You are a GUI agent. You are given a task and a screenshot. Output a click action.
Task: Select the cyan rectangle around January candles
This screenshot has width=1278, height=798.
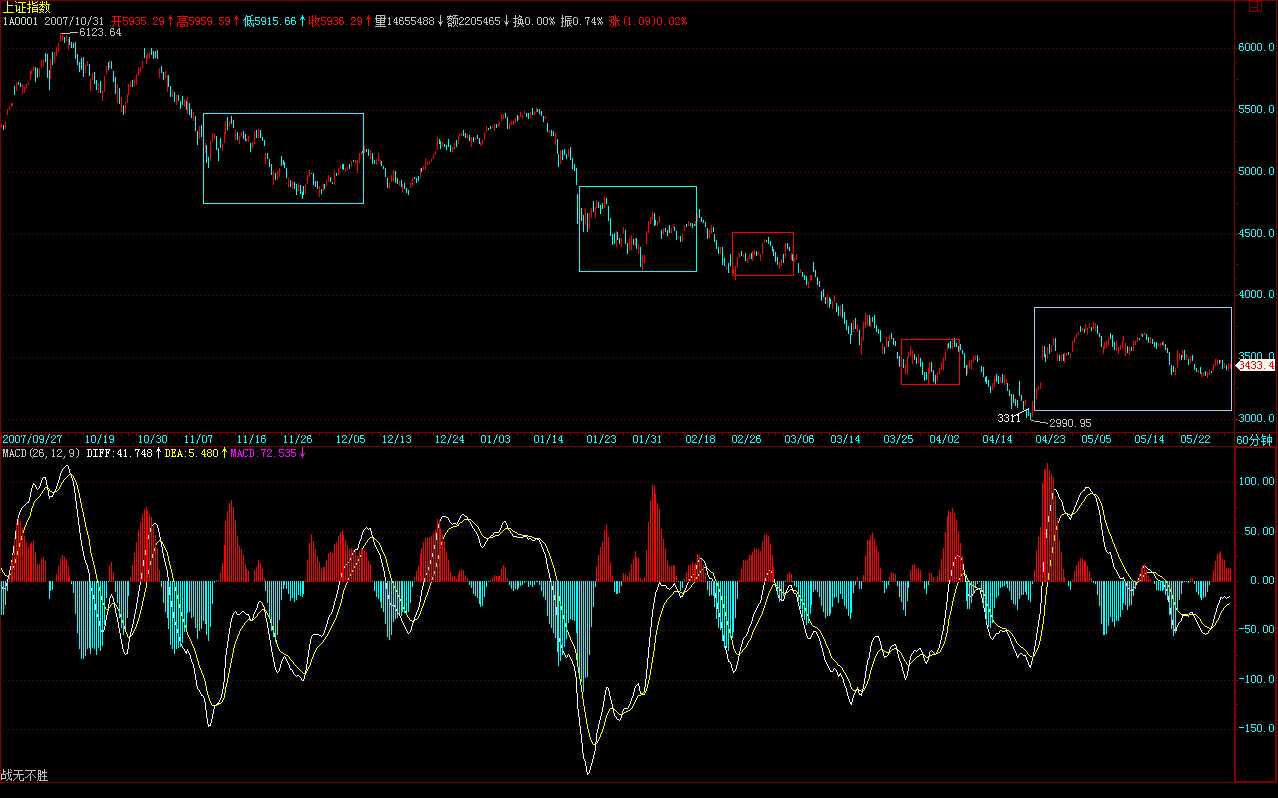pos(638,187)
